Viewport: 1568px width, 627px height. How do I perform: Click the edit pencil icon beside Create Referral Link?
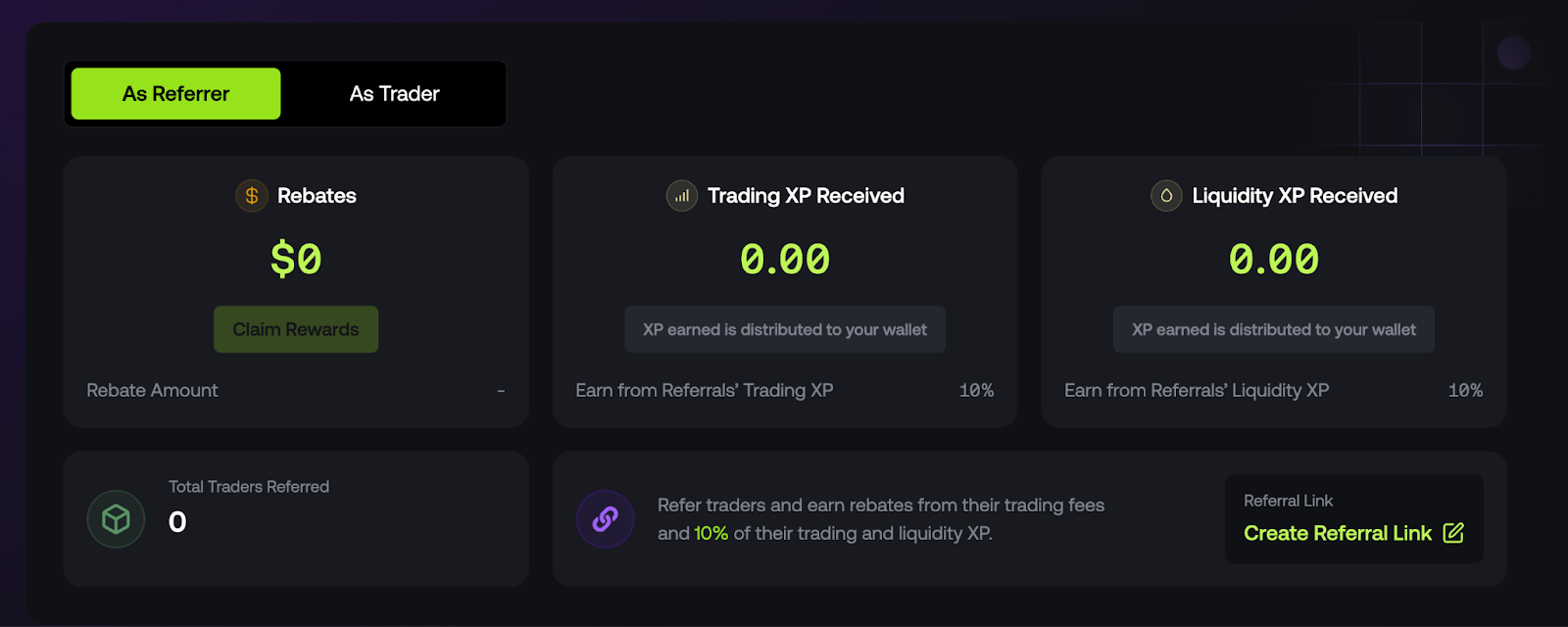(x=1454, y=533)
